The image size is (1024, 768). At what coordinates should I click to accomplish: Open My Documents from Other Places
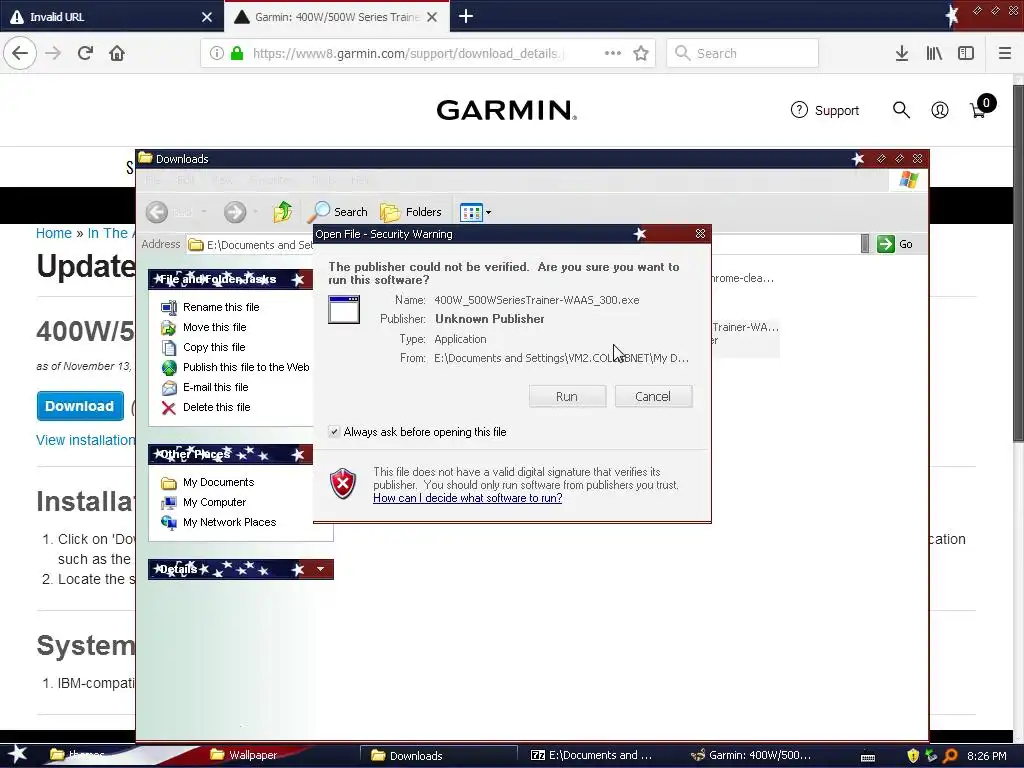[x=218, y=483]
